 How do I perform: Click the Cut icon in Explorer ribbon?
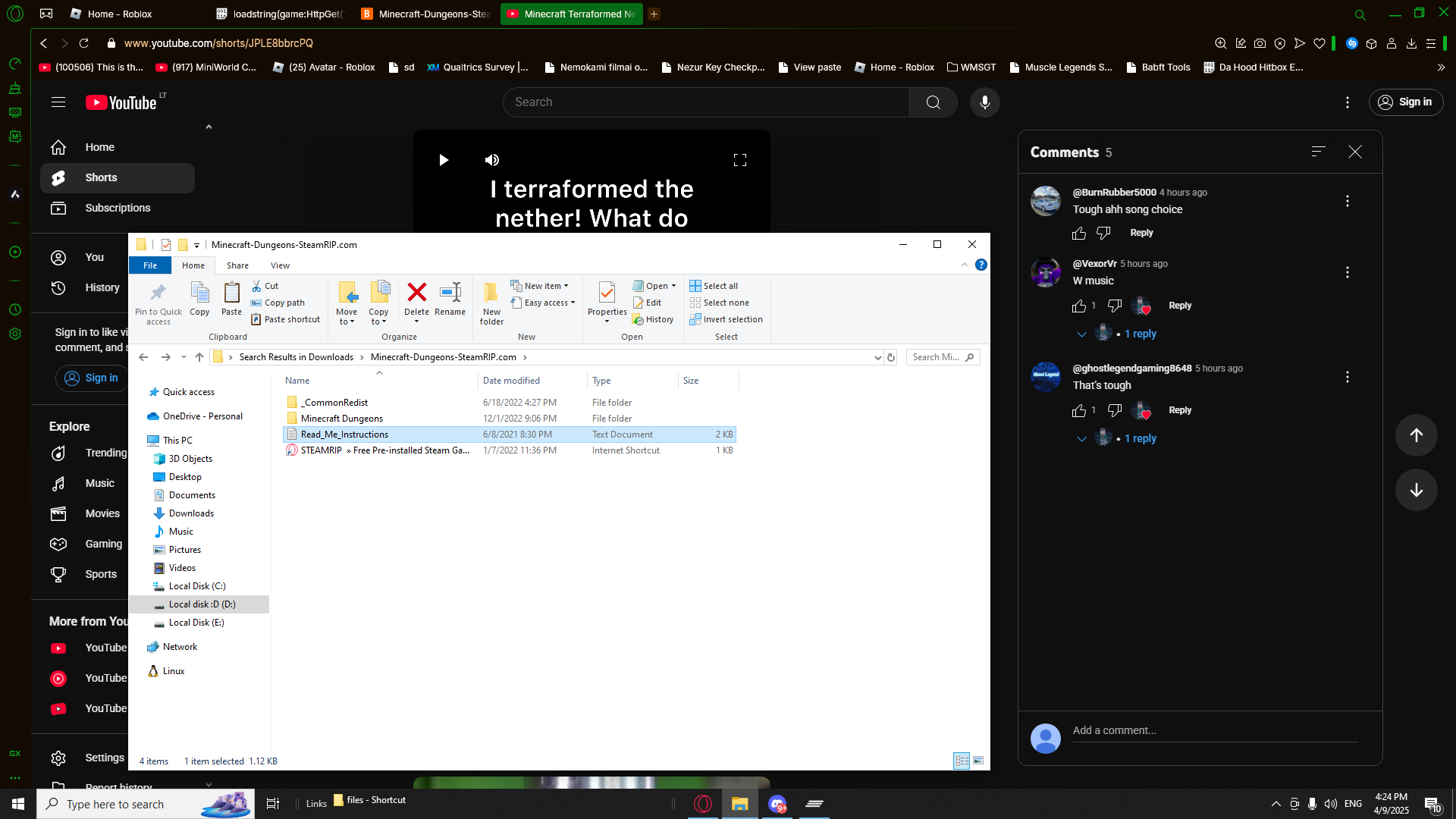(x=265, y=286)
